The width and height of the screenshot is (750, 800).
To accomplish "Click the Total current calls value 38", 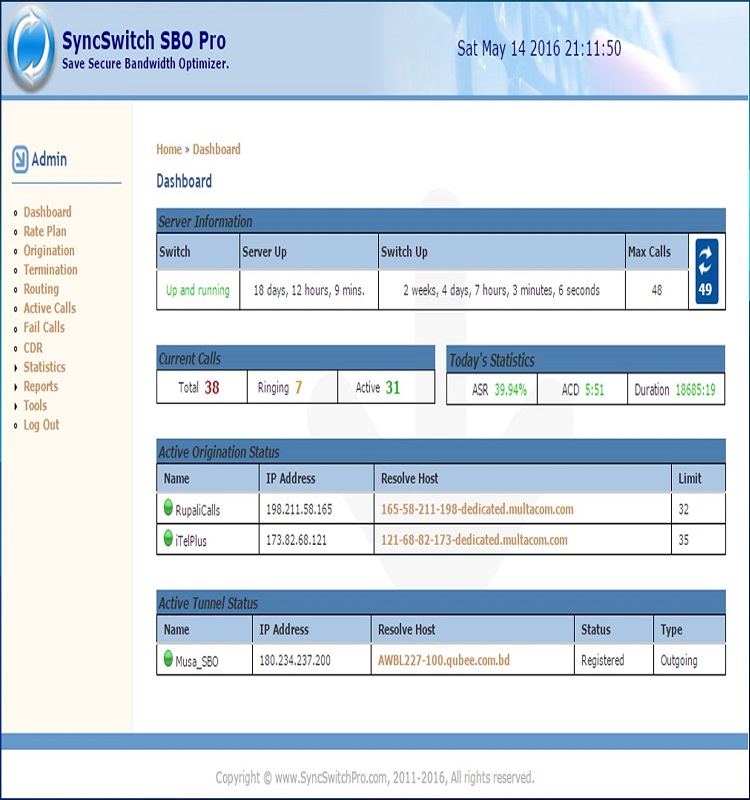I will click(x=212, y=388).
